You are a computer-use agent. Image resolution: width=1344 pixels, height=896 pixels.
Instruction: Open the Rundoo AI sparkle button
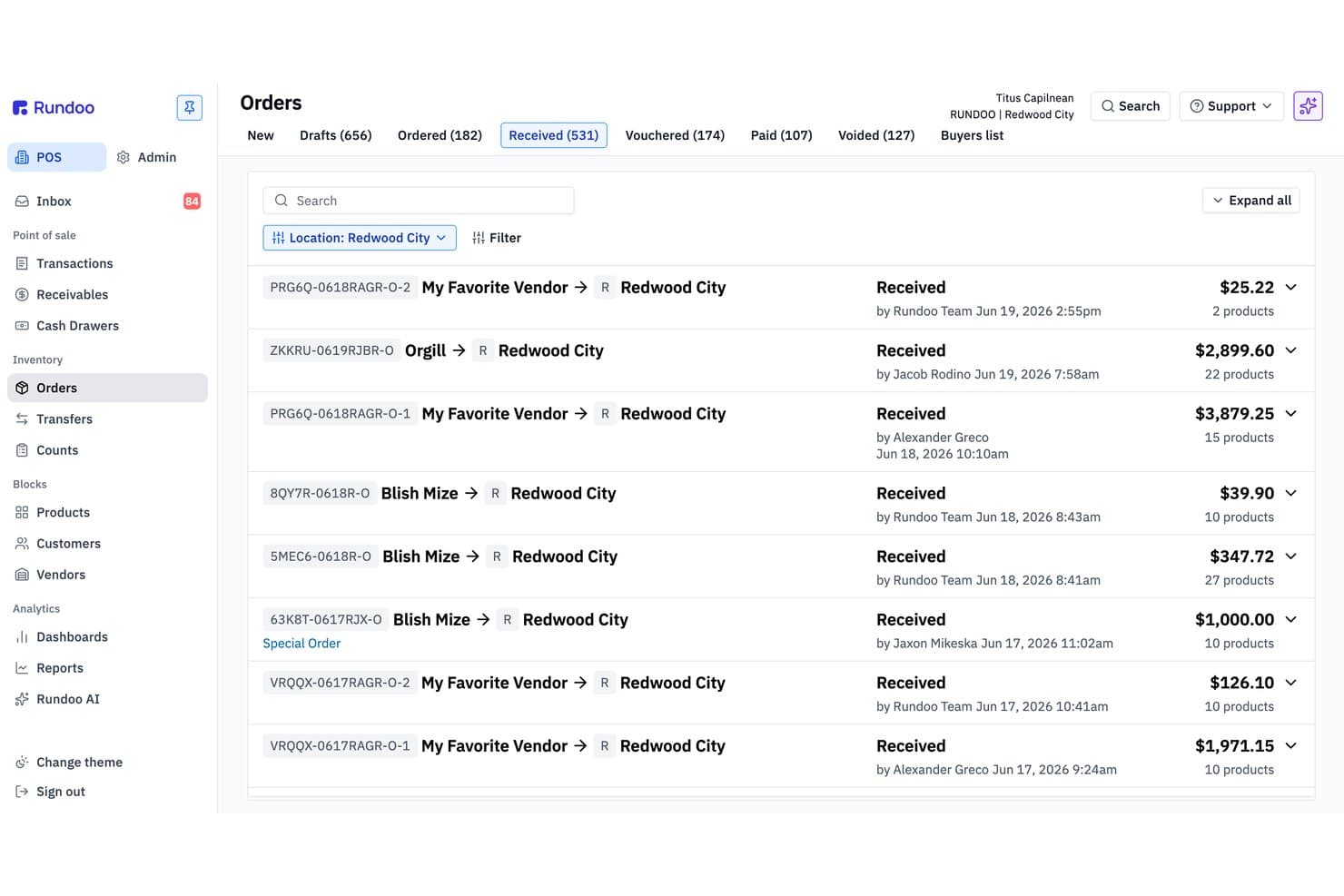pos(1308,106)
